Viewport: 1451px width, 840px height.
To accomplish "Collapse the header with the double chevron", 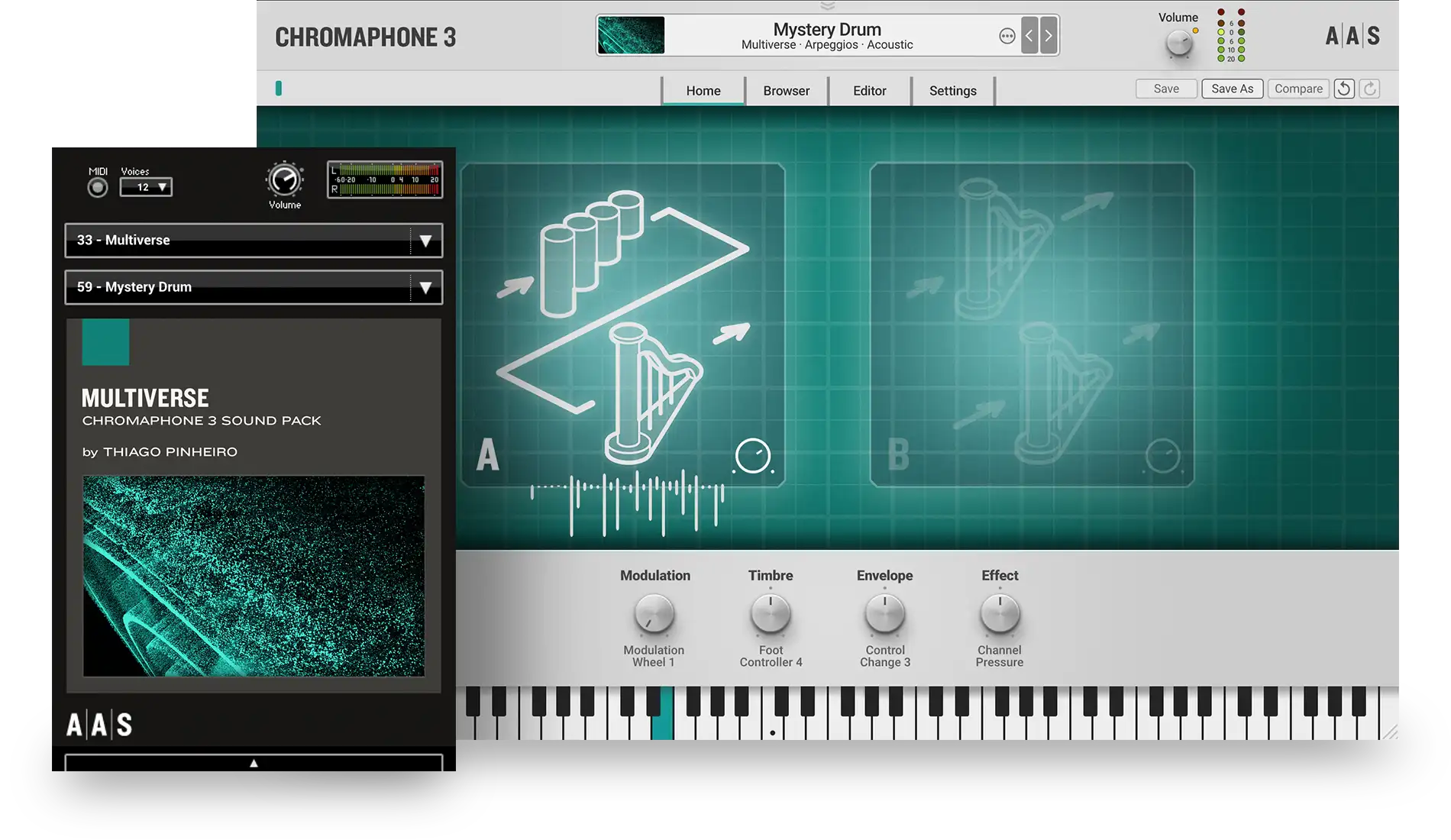I will [827, 5].
